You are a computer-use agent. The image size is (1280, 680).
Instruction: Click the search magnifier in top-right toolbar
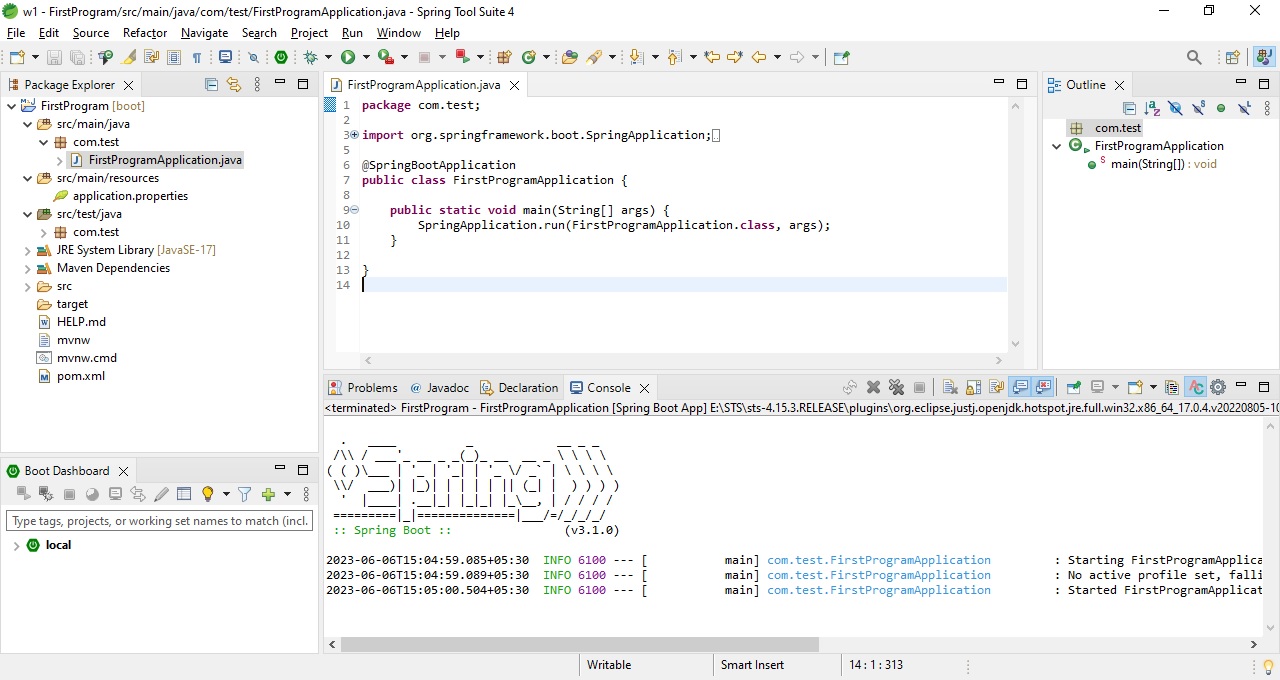1194,58
